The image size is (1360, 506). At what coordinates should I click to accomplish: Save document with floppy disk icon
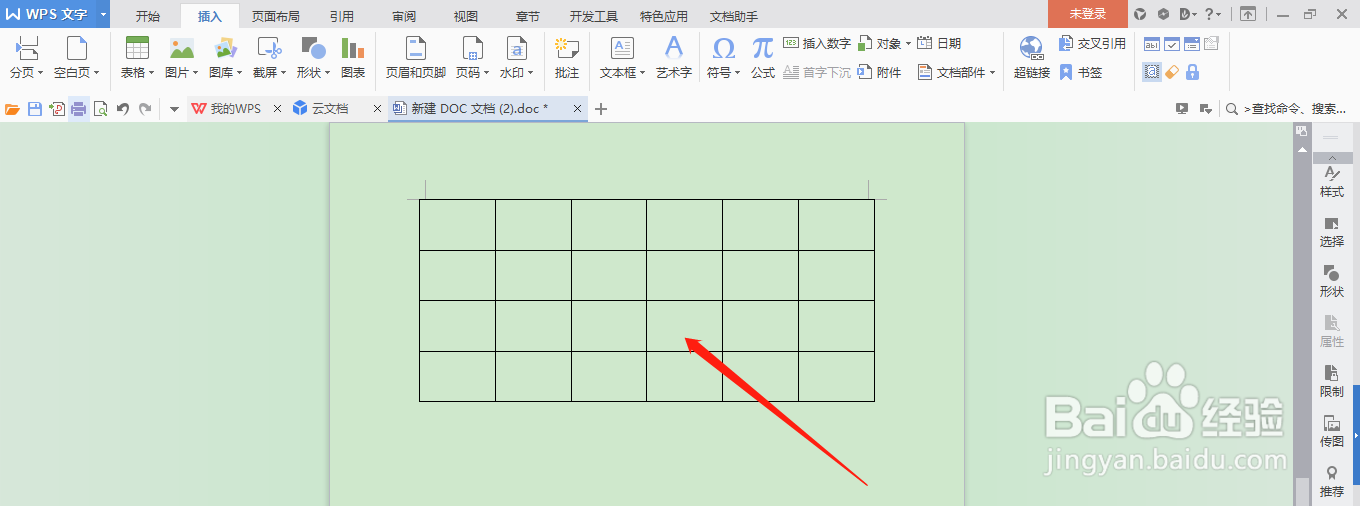point(35,109)
